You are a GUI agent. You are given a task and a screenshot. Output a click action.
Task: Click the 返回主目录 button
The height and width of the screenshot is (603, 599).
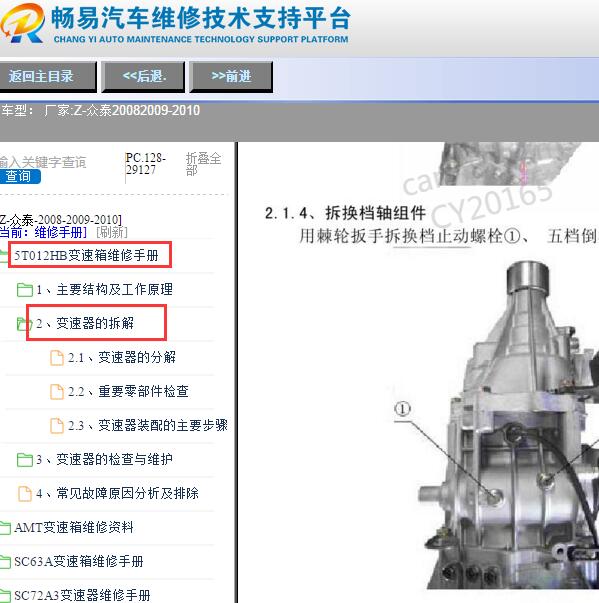point(47,77)
